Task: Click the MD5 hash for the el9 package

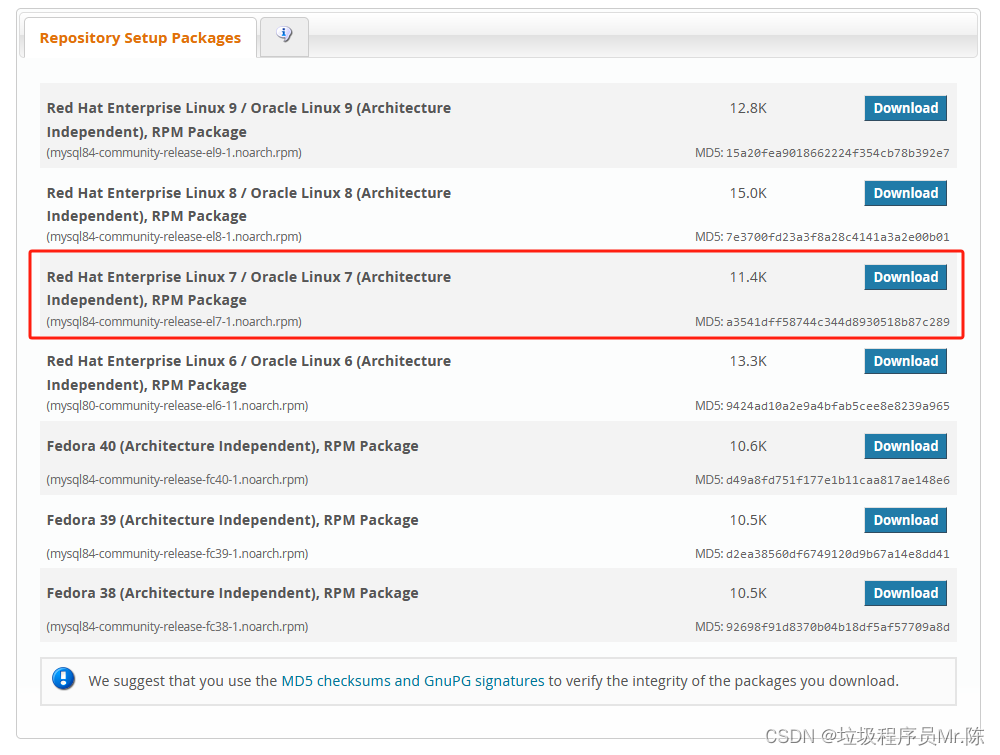Action: coord(837,153)
